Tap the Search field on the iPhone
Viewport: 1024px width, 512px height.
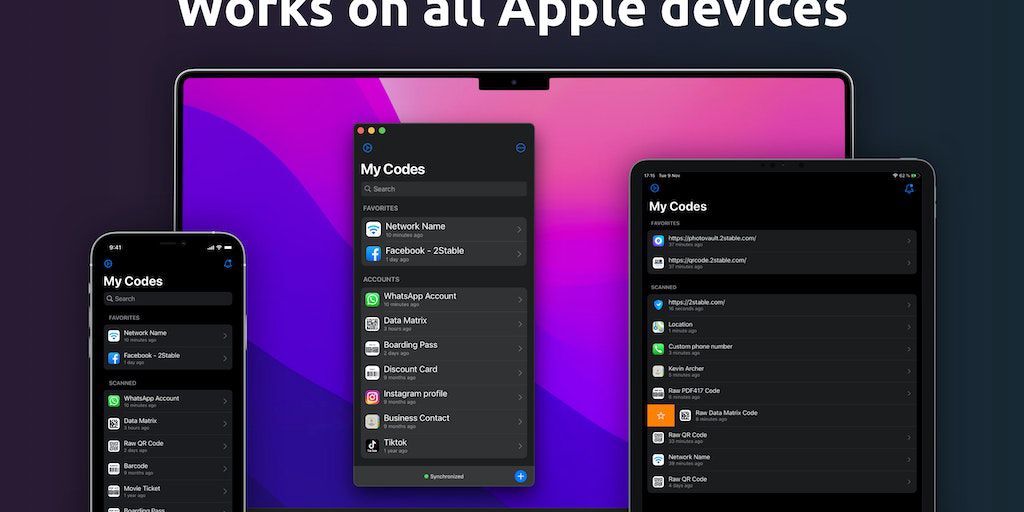click(x=168, y=298)
